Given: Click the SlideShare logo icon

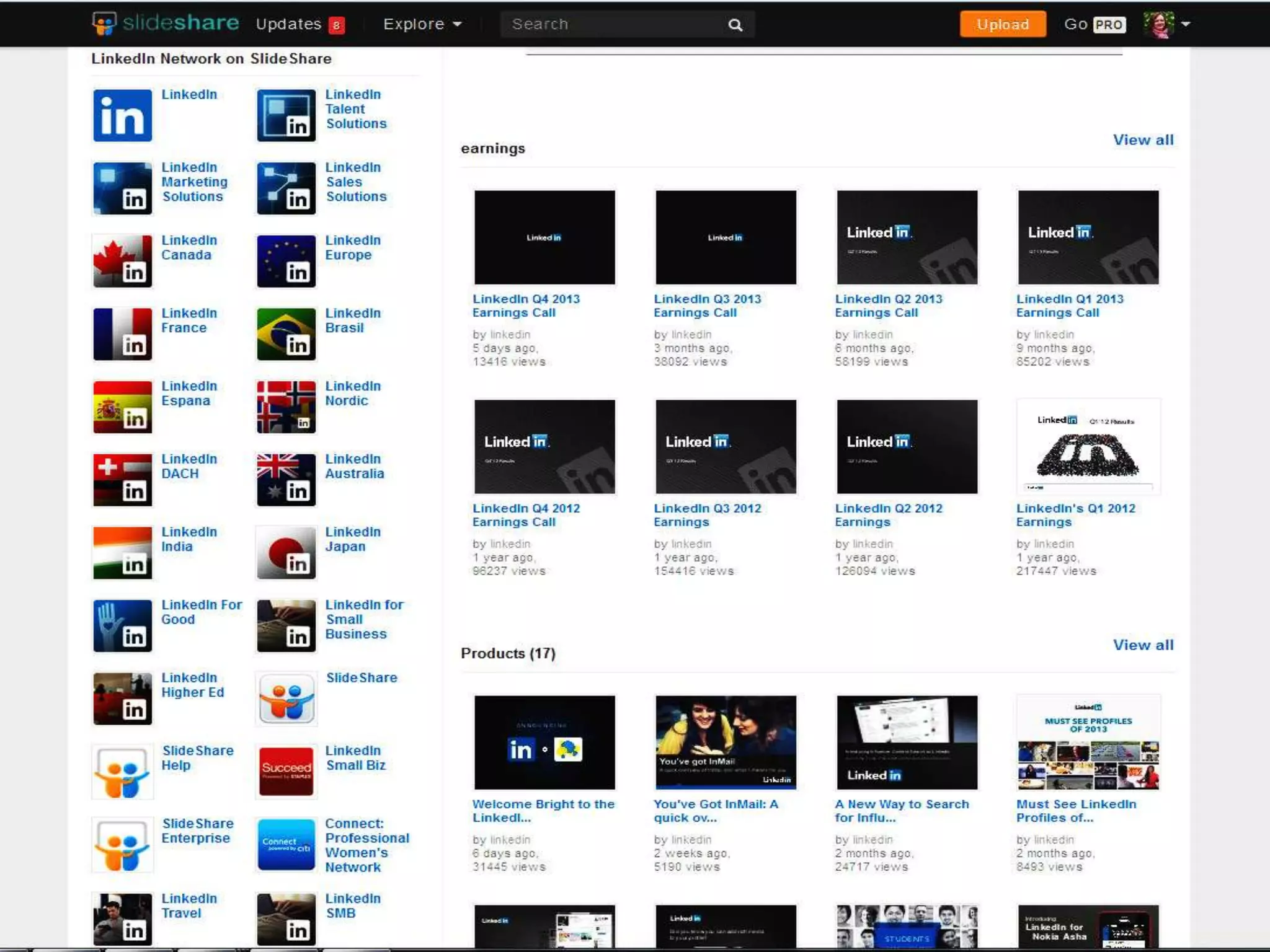Looking at the screenshot, I should (x=104, y=24).
